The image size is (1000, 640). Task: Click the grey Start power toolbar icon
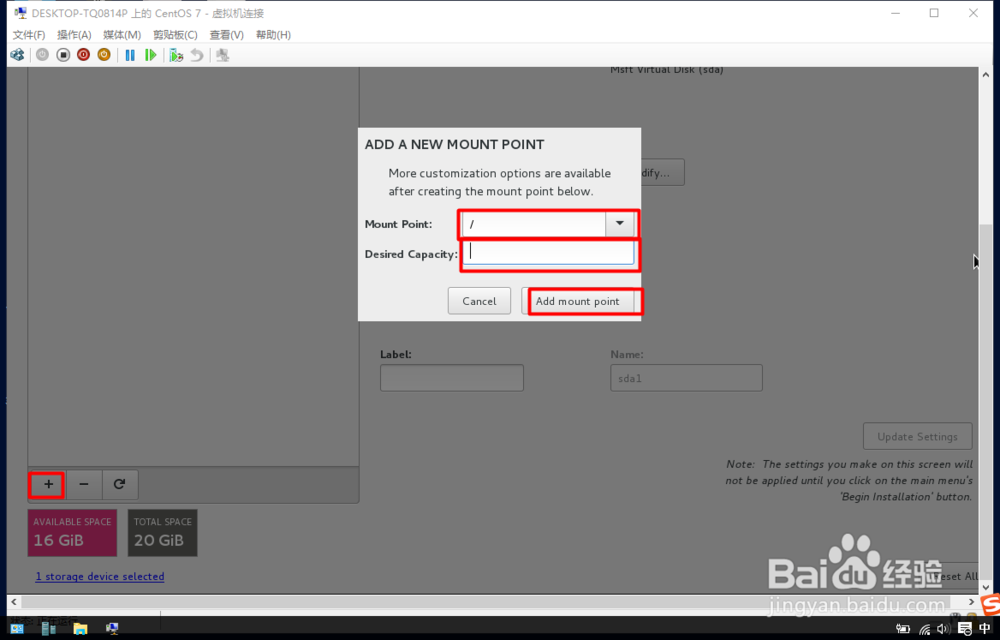tap(42, 55)
